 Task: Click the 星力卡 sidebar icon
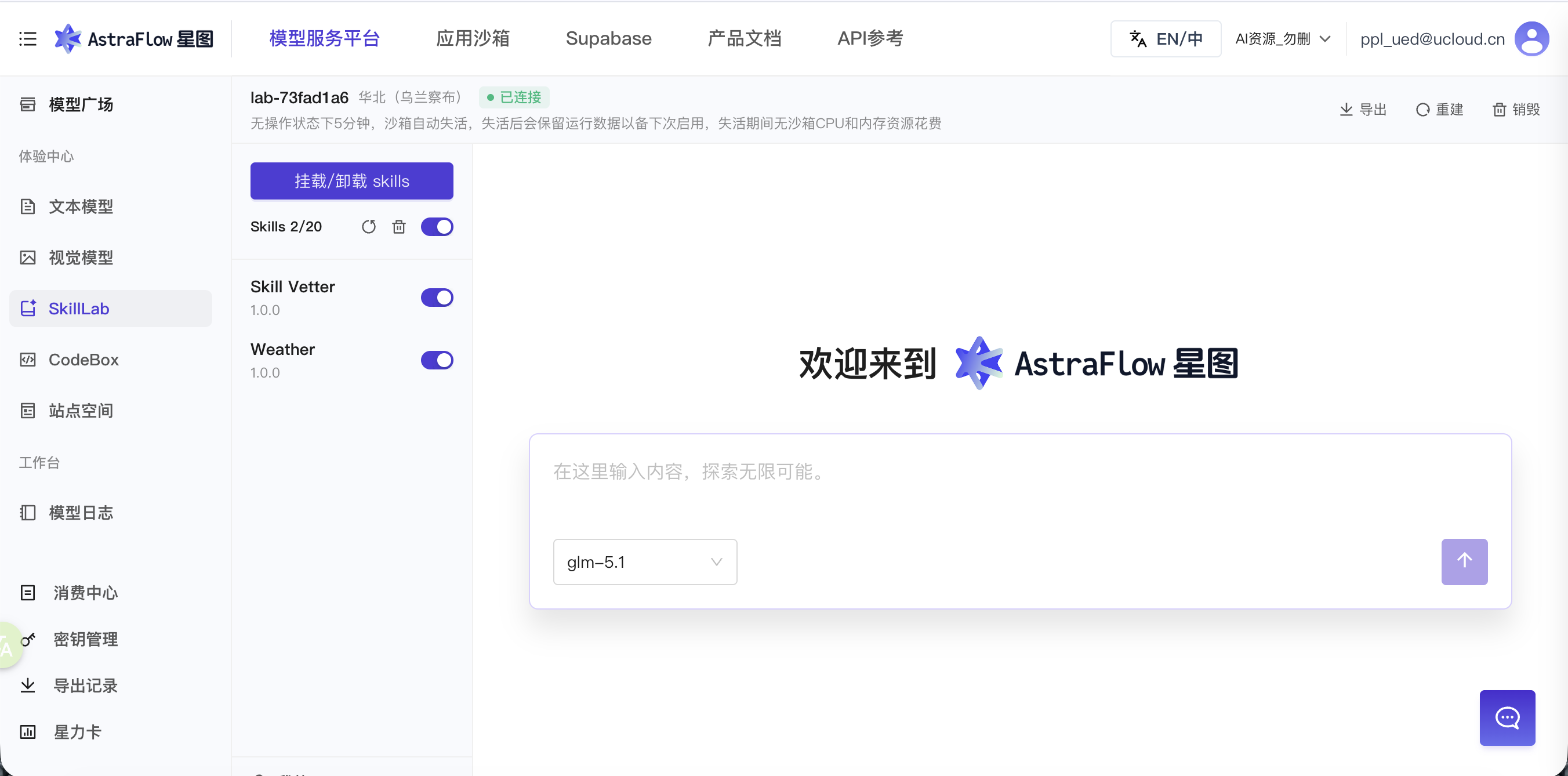coord(28,731)
